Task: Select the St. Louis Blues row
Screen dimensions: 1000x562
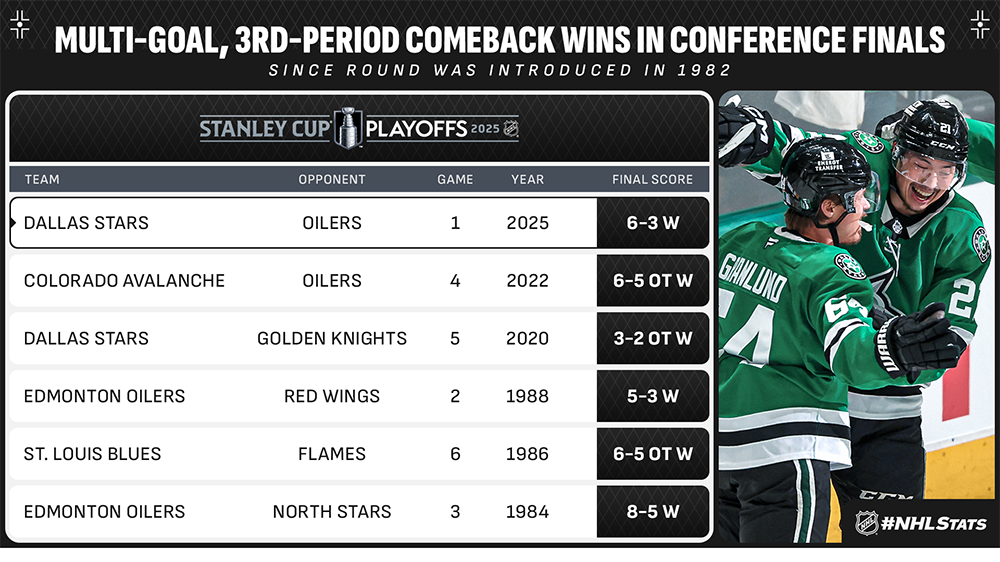Action: [359, 454]
